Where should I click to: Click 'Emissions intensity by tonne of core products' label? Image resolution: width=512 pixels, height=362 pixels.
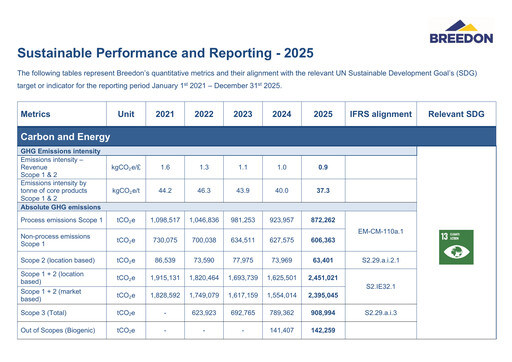tap(54, 191)
